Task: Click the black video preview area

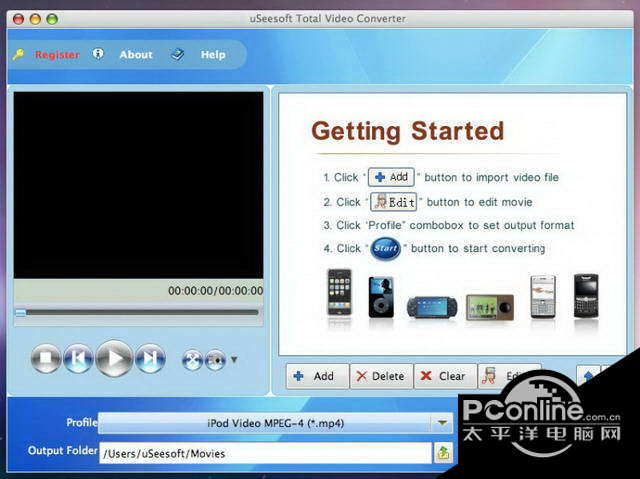Action: [138, 185]
